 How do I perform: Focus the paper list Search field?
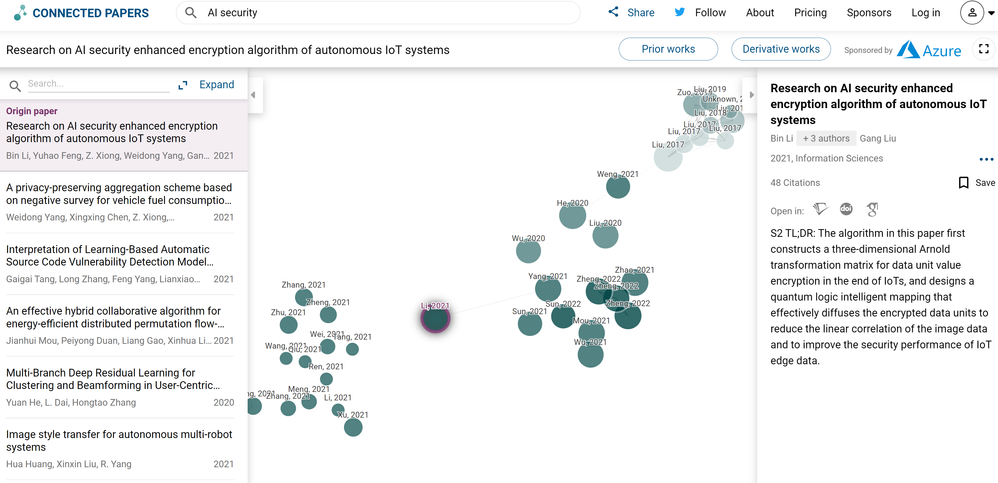99,84
